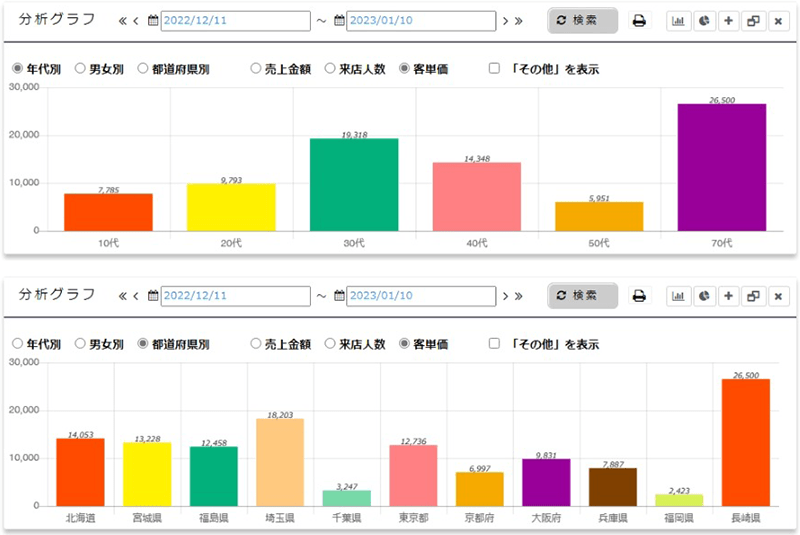Click single < previous arrow in bottom panel
800x535 pixels.
pos(136,297)
